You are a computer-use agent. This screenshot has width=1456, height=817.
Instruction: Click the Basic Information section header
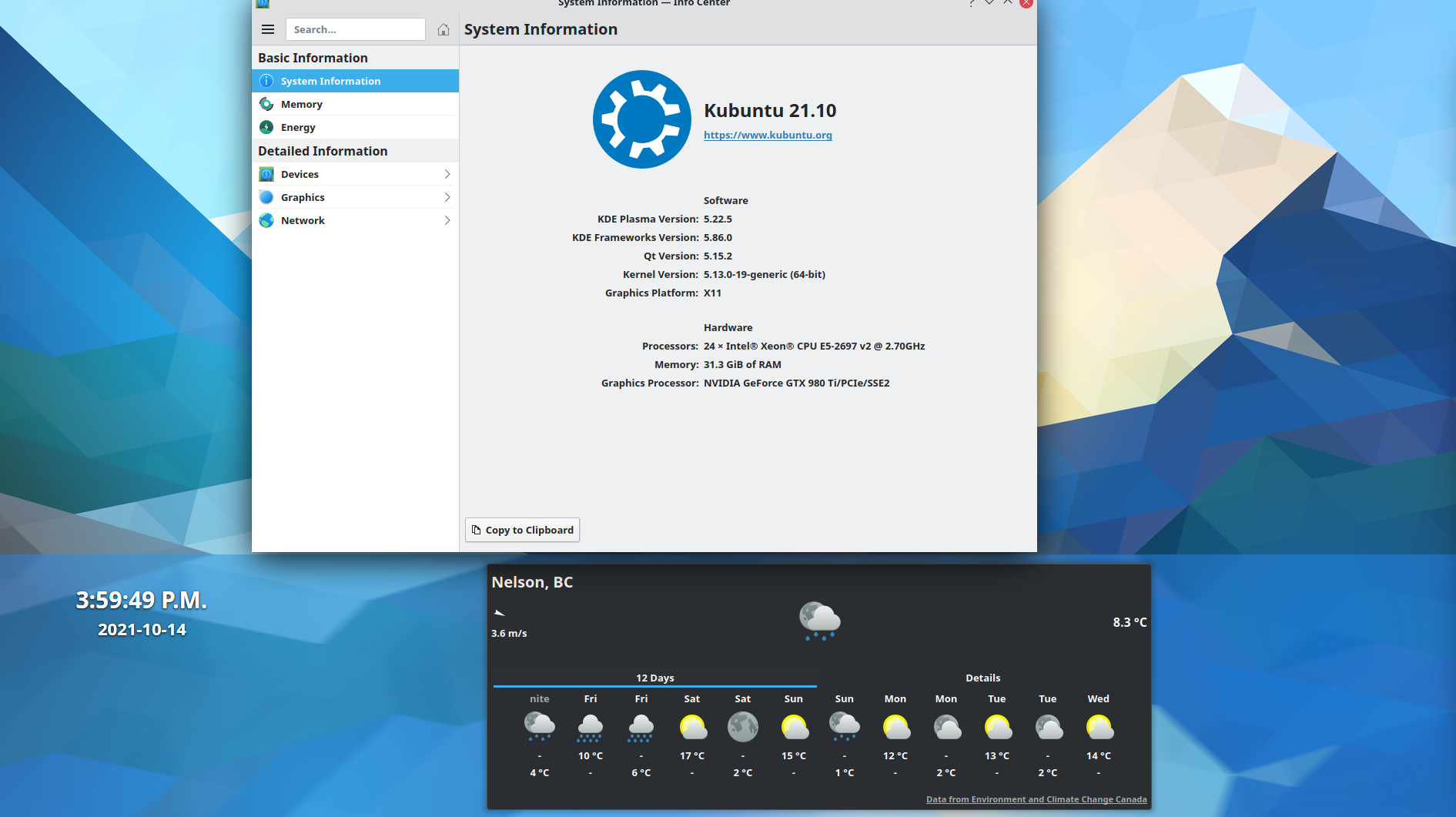coord(313,58)
